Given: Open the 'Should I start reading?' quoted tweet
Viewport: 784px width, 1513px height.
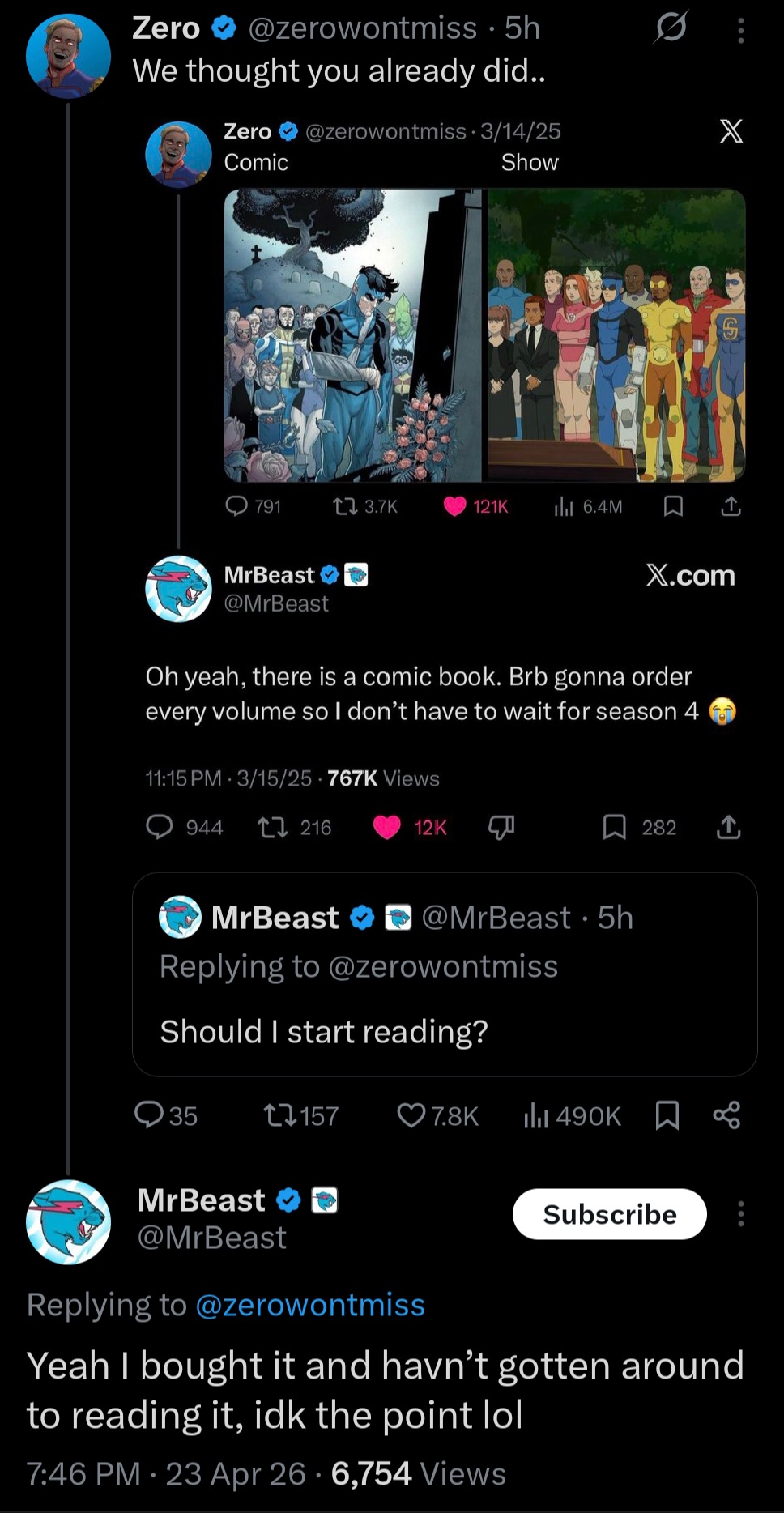Looking at the screenshot, I should point(444,974).
